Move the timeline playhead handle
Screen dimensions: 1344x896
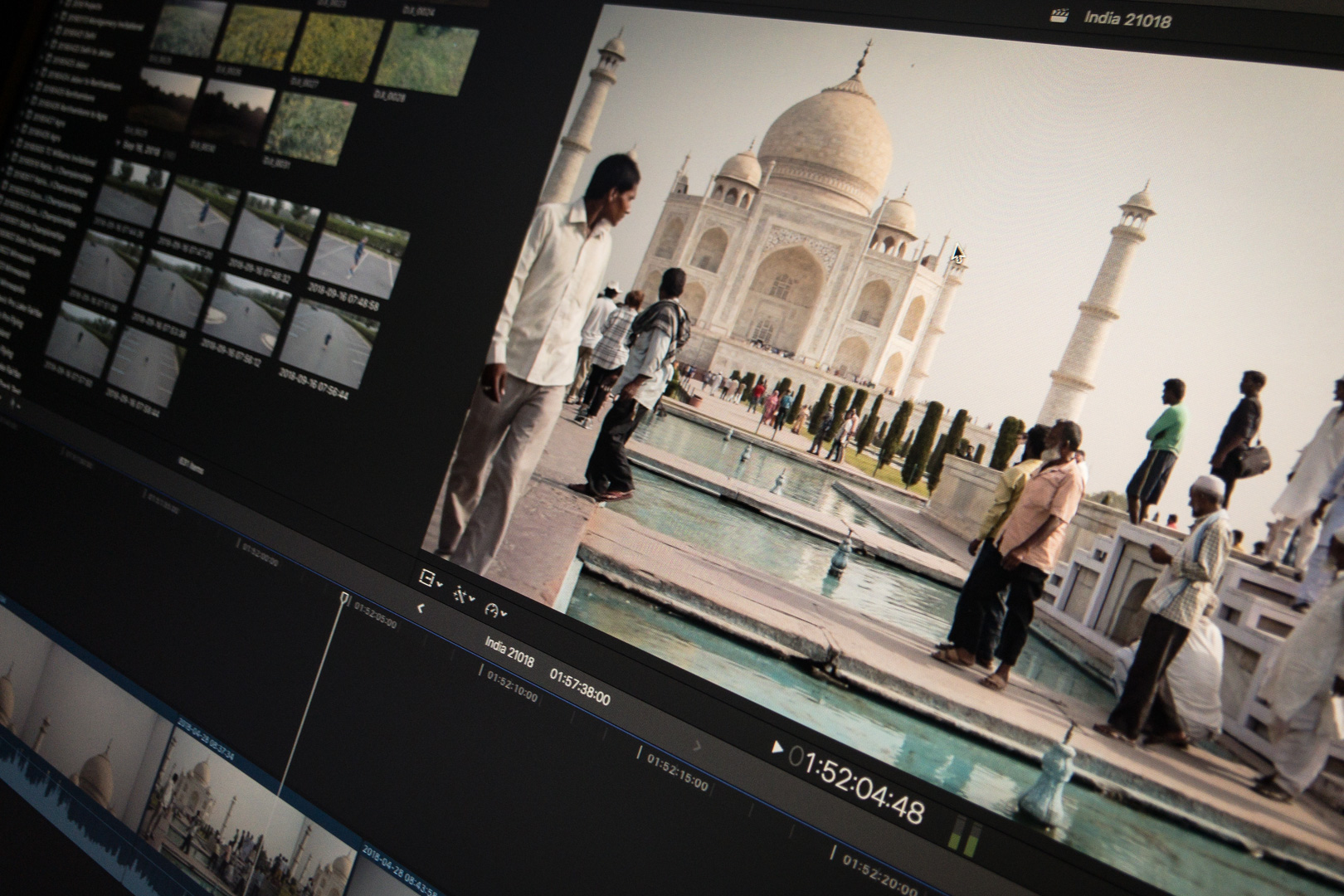pyautogui.click(x=344, y=597)
